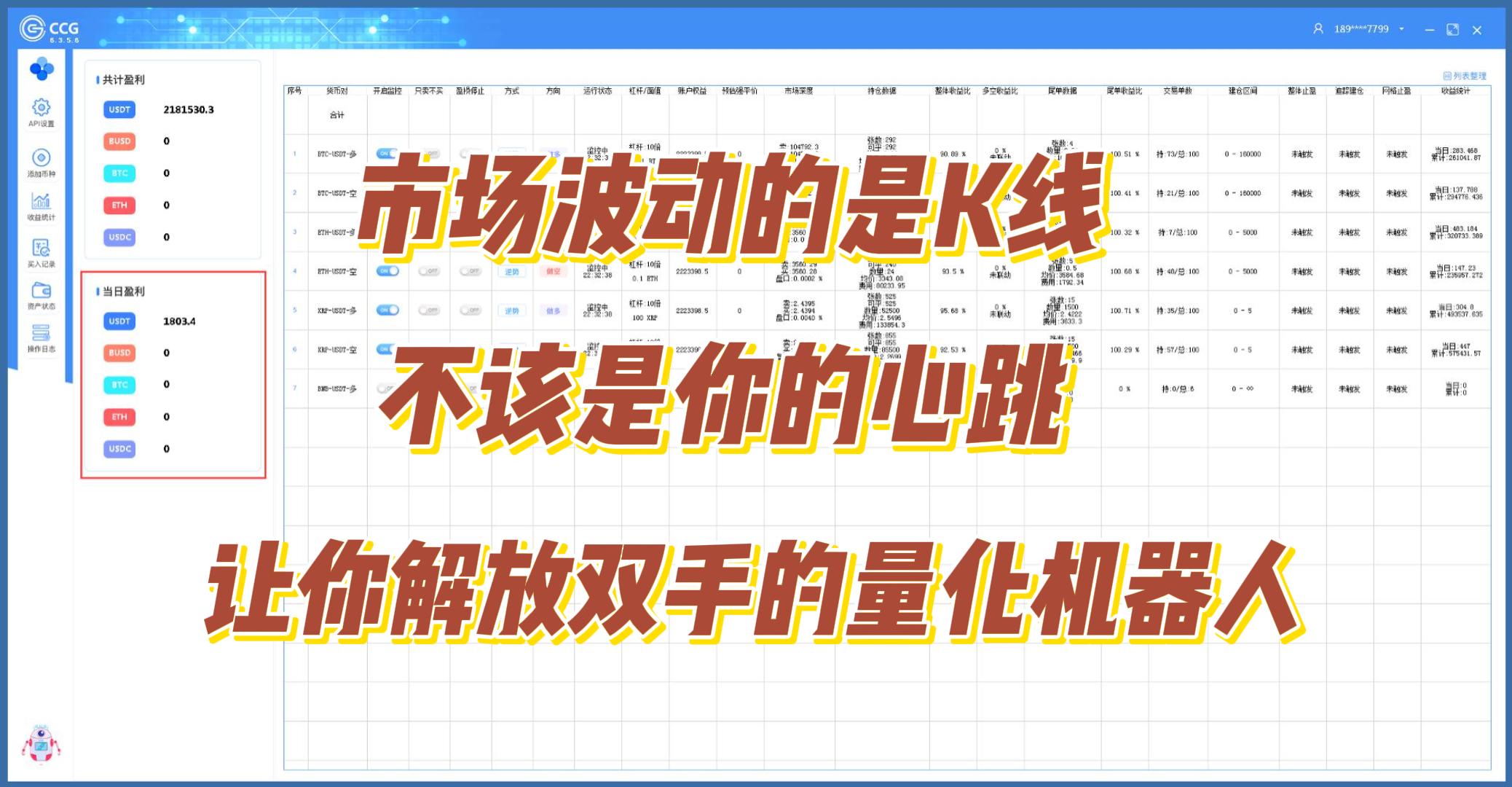
Task: Click the 货币对 column header
Action: (336, 91)
